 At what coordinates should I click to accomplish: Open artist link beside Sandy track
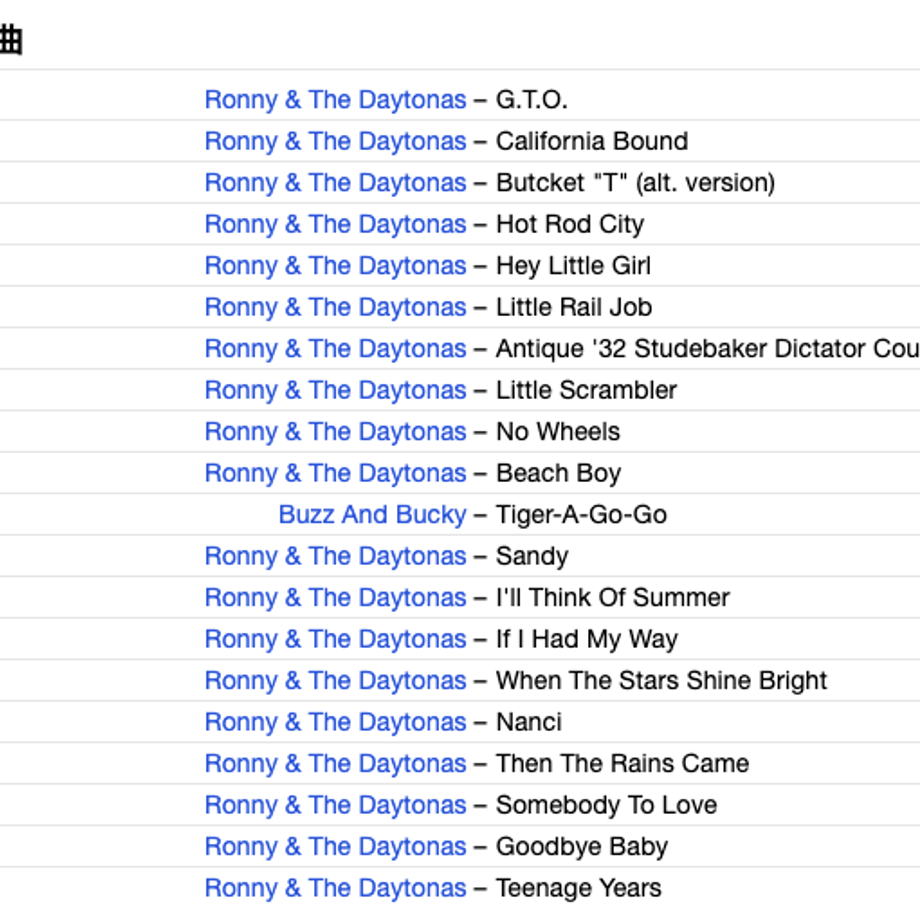tap(335, 556)
